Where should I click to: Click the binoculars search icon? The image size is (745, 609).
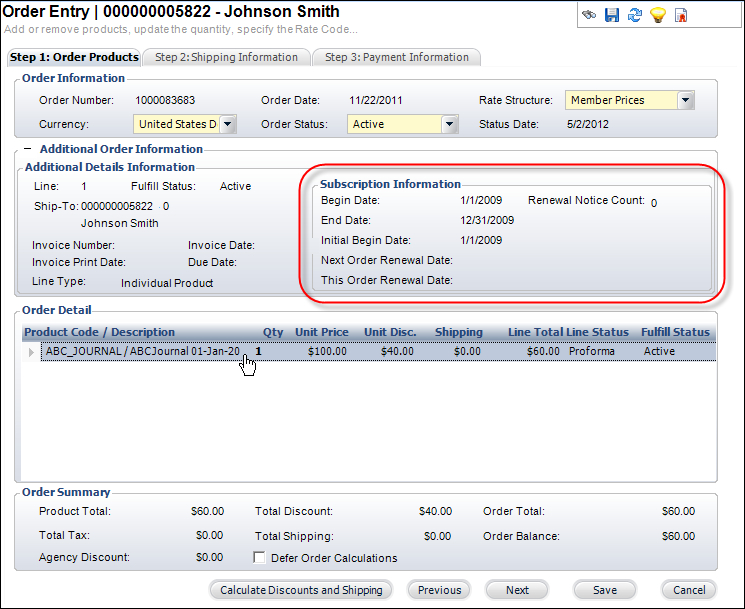pos(590,15)
